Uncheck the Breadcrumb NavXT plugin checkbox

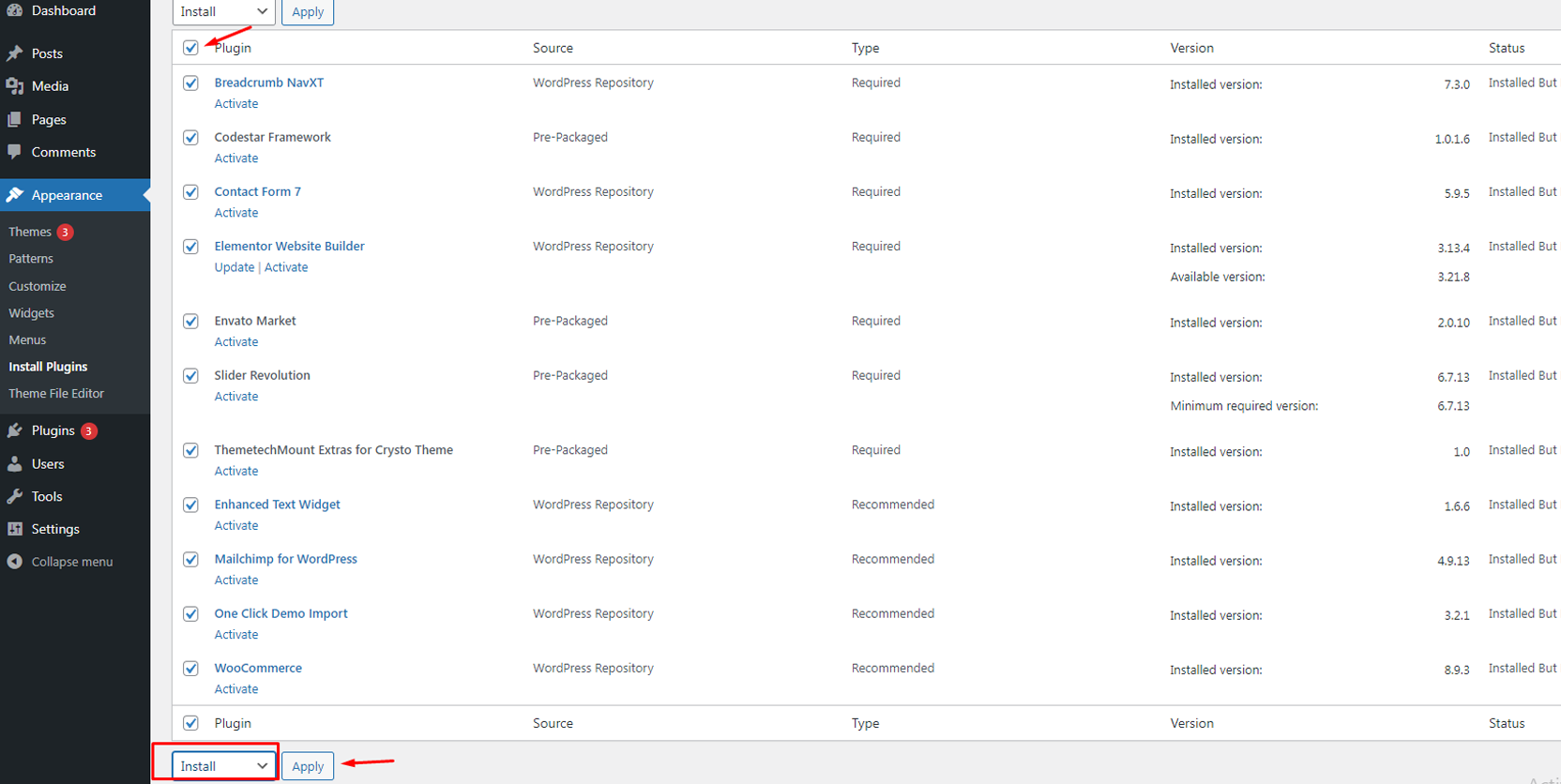point(190,83)
